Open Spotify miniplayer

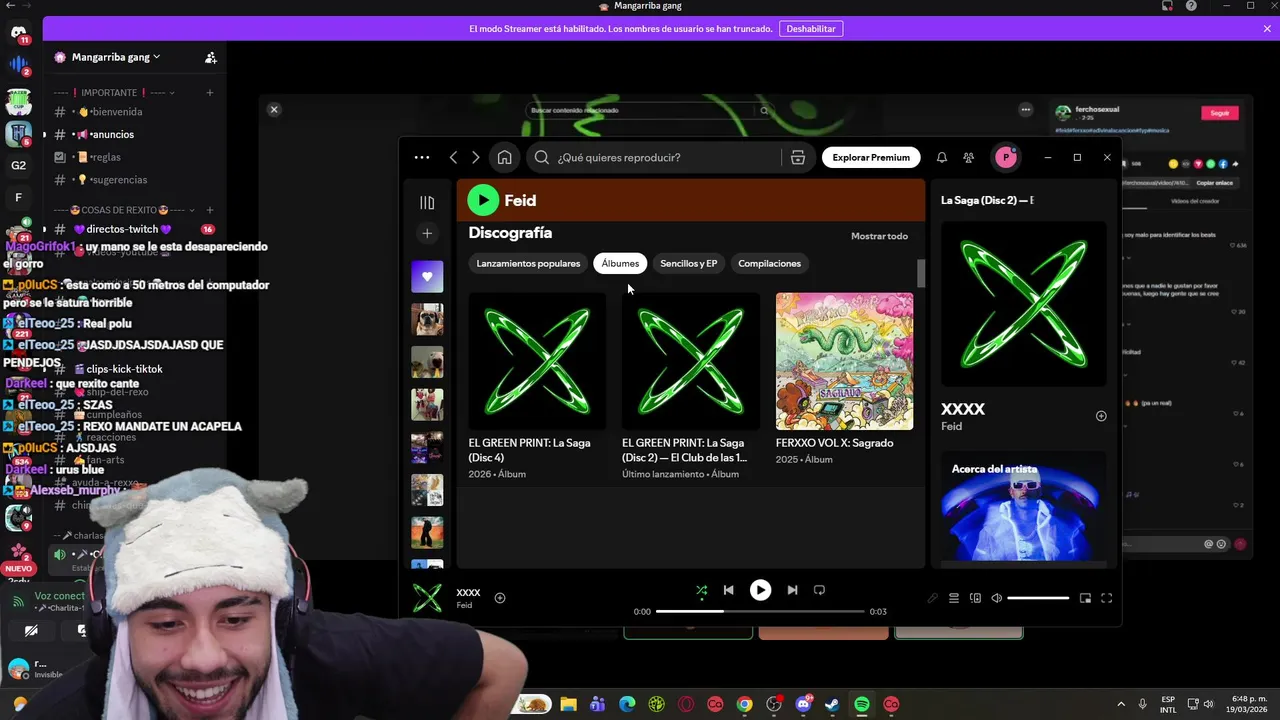(1085, 598)
